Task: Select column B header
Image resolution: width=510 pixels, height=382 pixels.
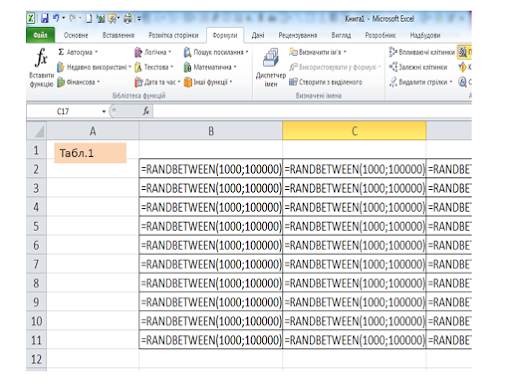Action: point(211,131)
